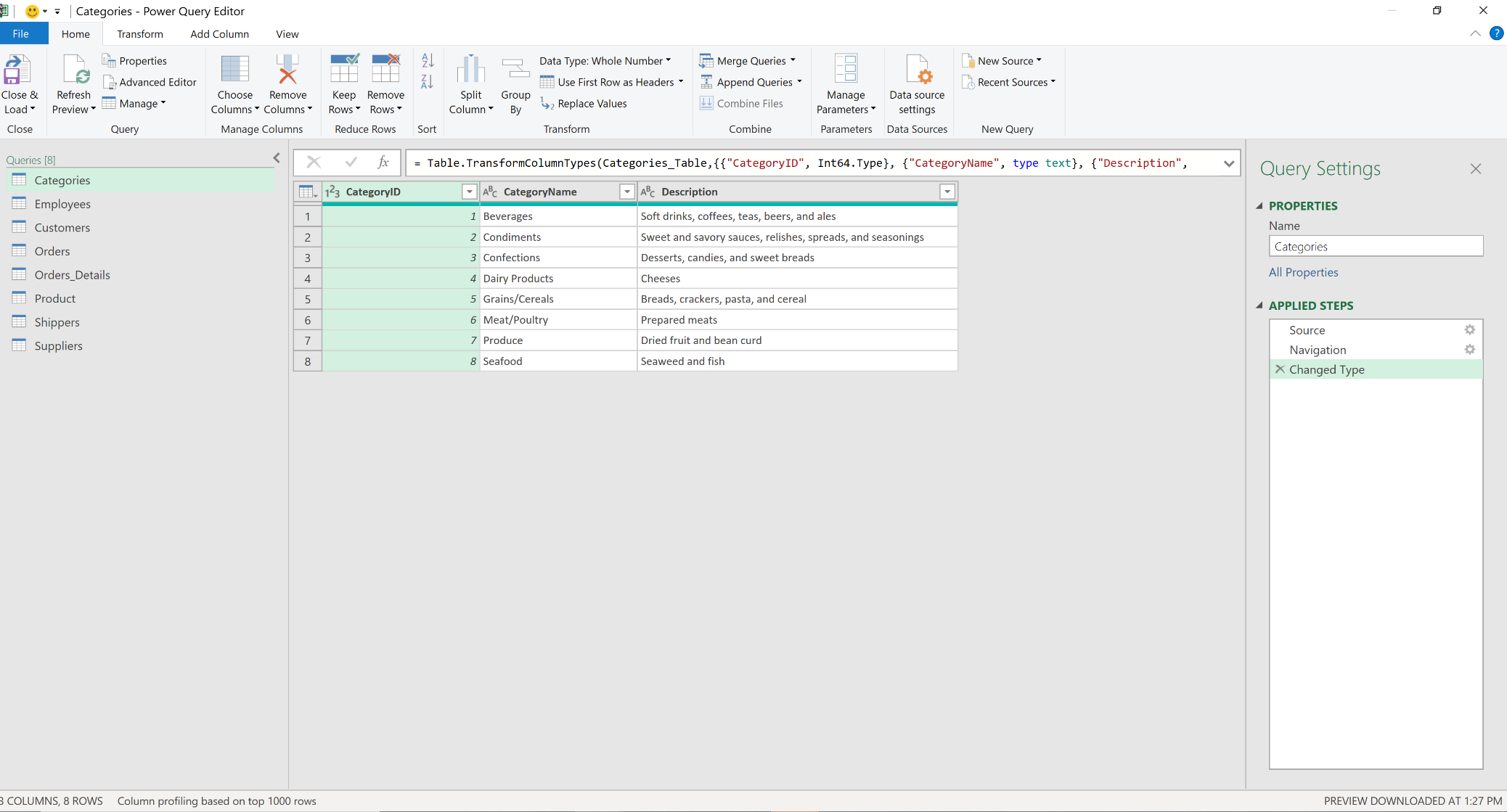Click the Close & Load icon
The image size is (1507, 812).
(x=17, y=70)
